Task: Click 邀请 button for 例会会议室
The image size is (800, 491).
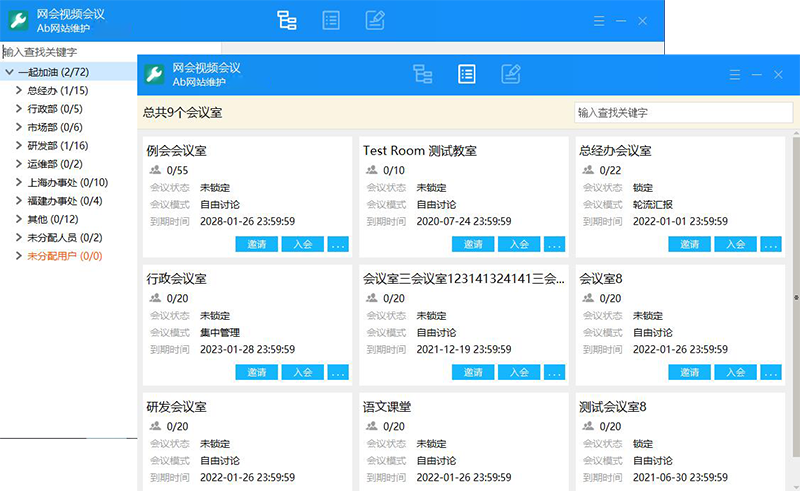Action: [x=257, y=244]
